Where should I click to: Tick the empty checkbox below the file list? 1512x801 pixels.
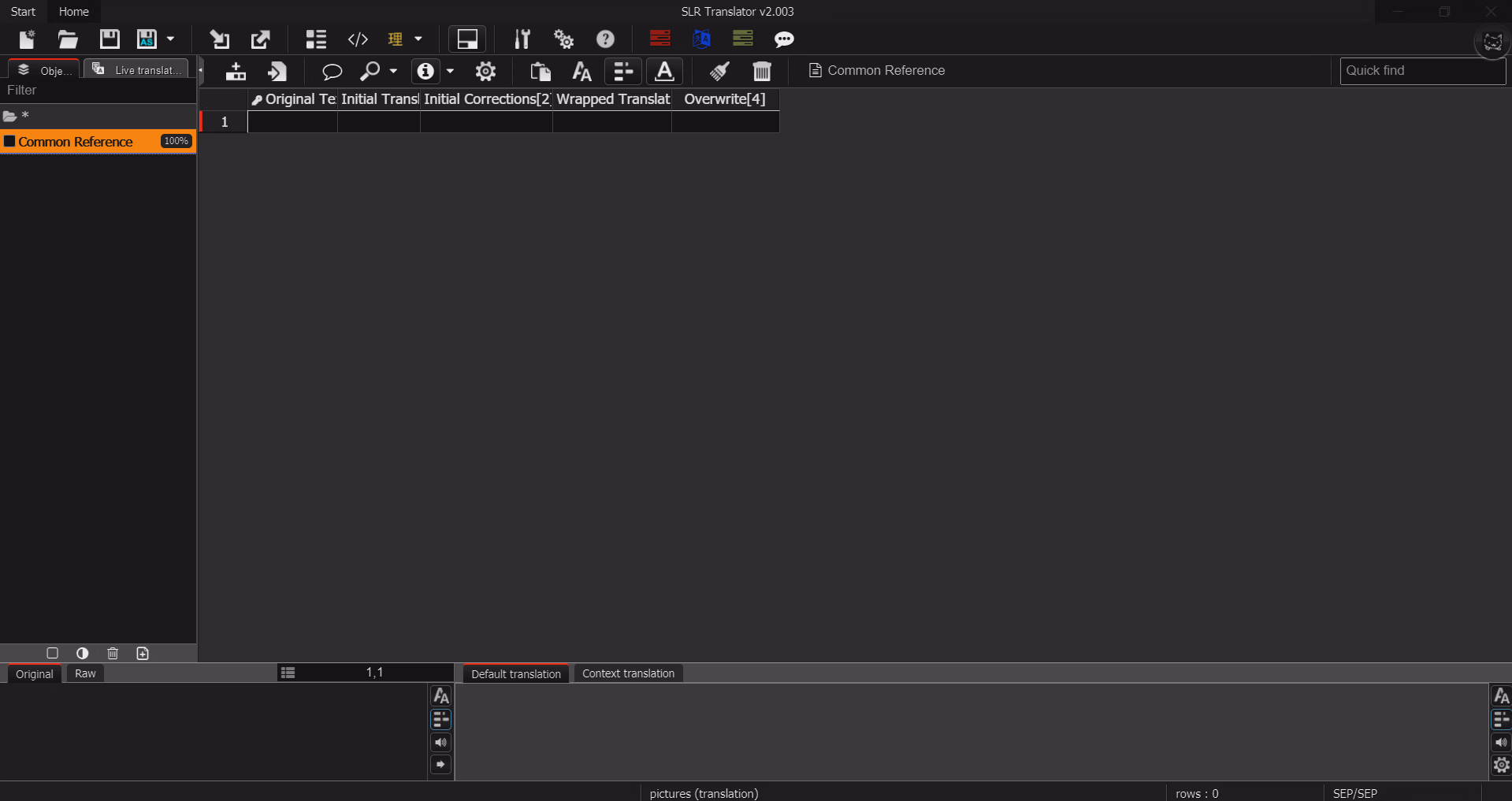pyautogui.click(x=53, y=653)
